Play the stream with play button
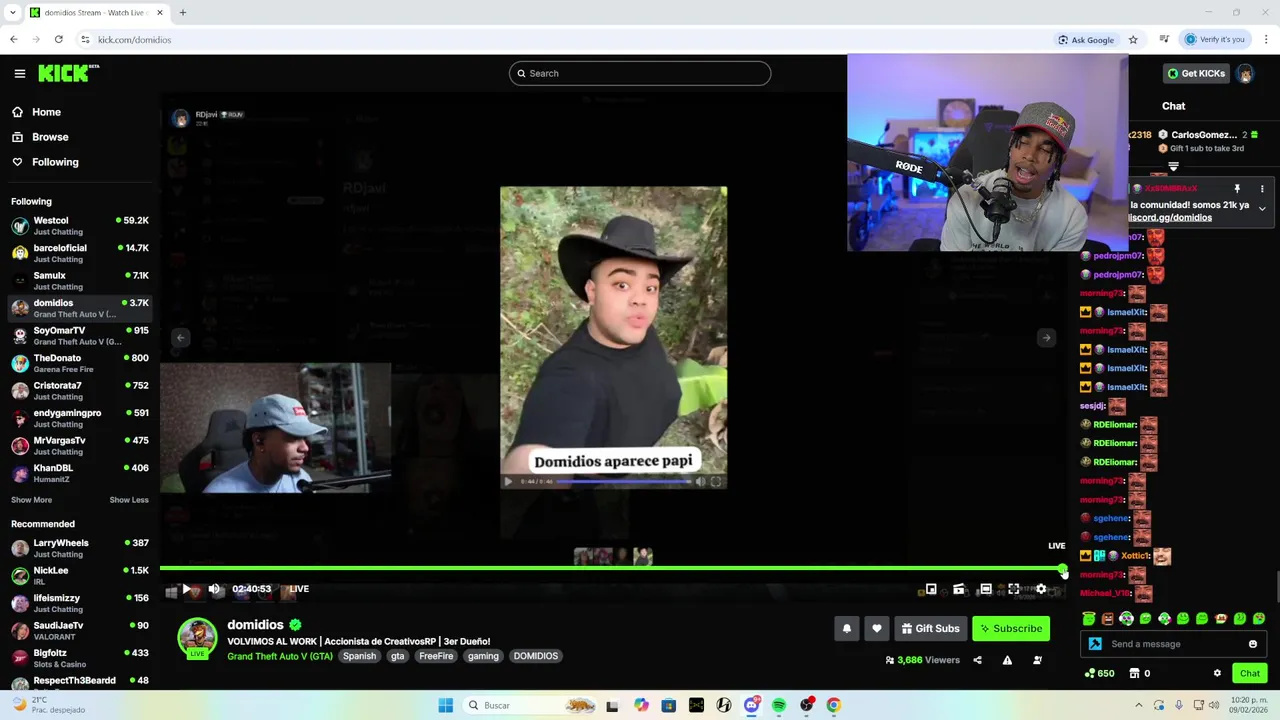Screen dimensions: 1280x720 coord(187,589)
